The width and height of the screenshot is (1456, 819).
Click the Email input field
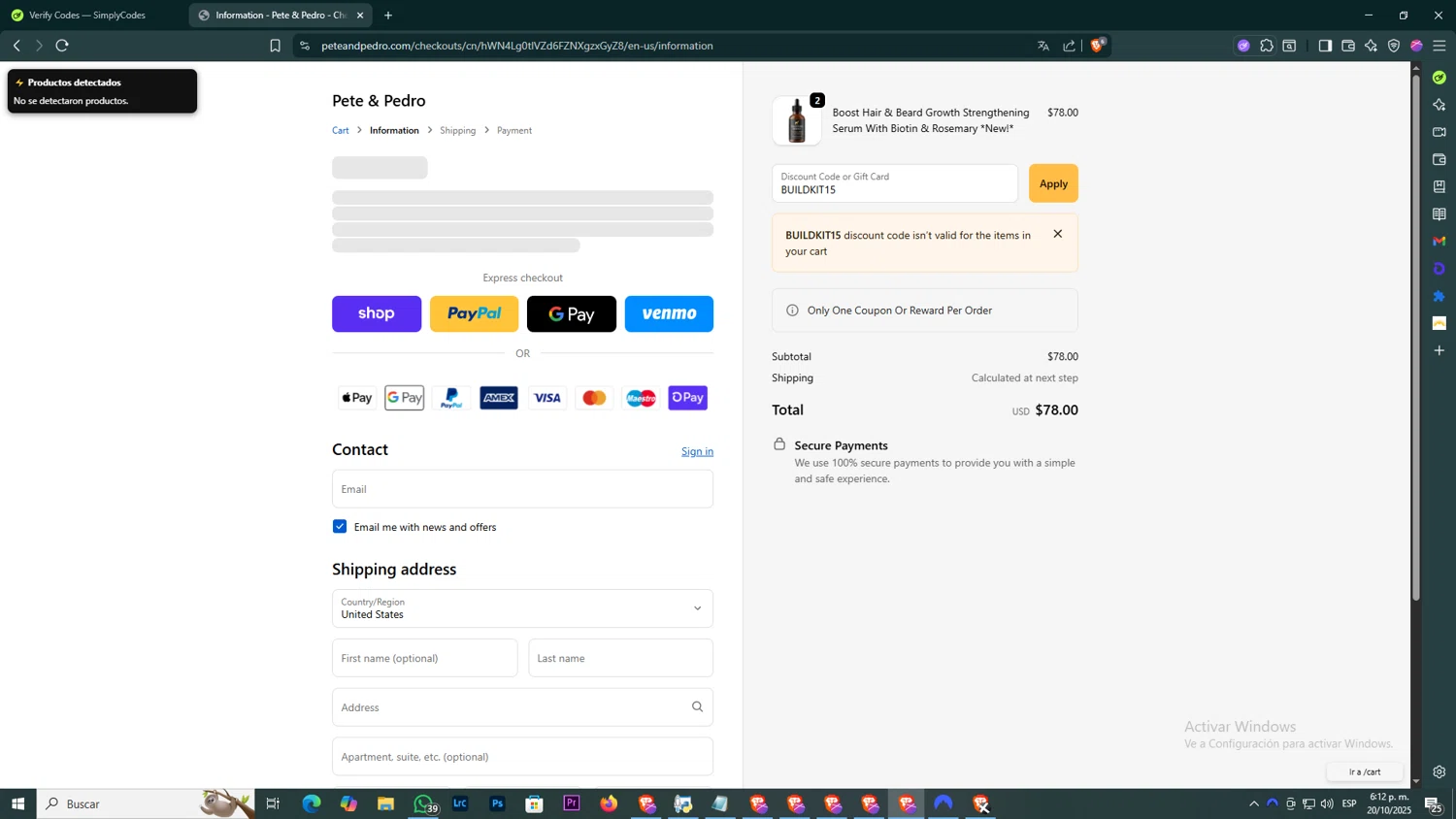(x=522, y=489)
